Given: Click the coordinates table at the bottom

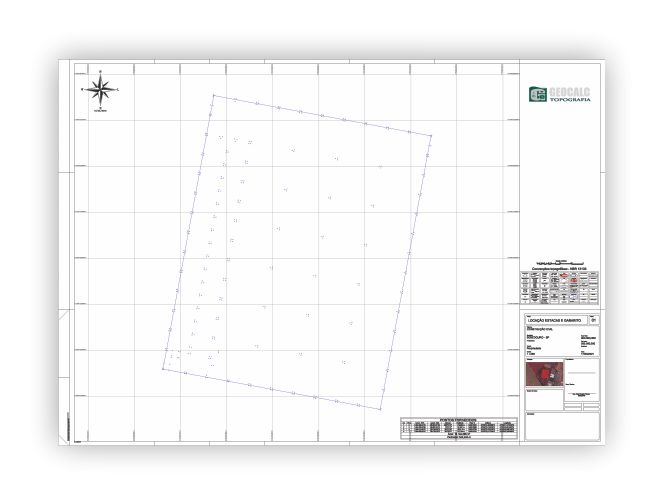Looking at the screenshot, I should coord(461,428).
